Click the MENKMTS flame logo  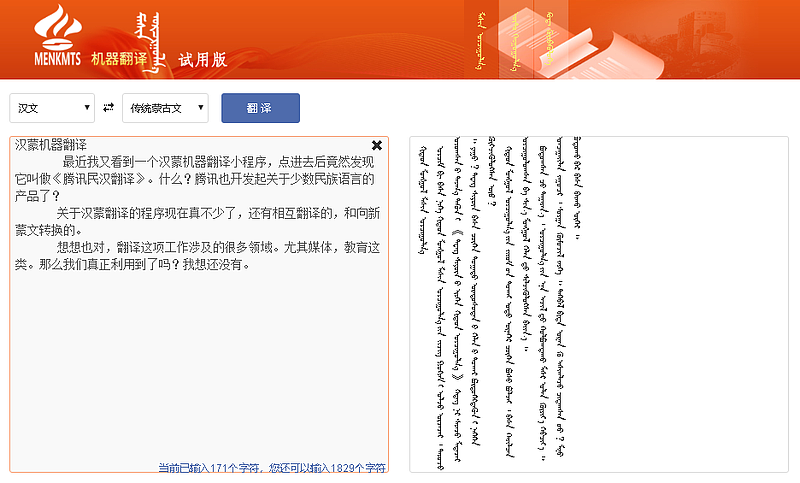point(58,35)
